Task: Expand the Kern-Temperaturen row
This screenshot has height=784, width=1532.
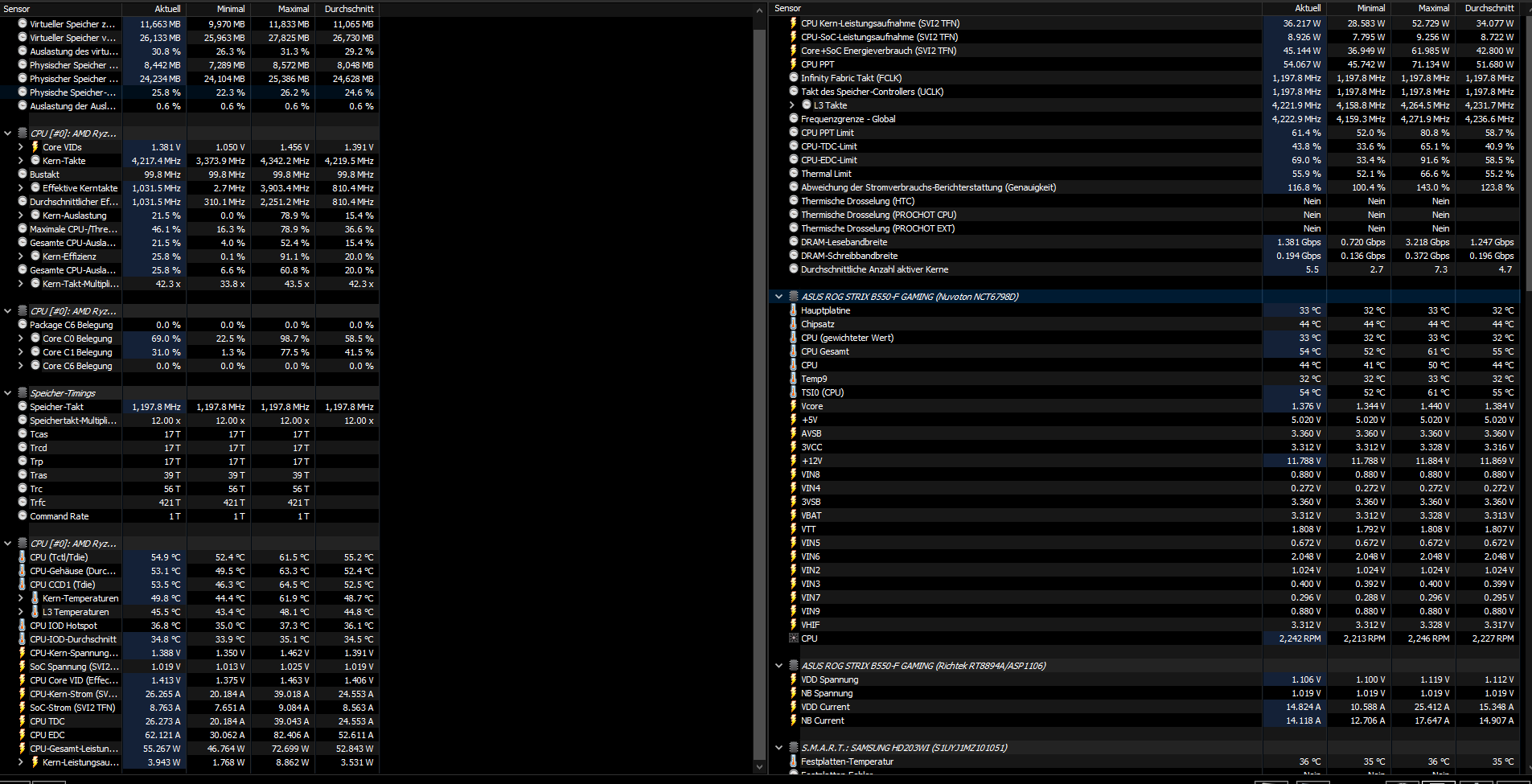Action: click(21, 598)
